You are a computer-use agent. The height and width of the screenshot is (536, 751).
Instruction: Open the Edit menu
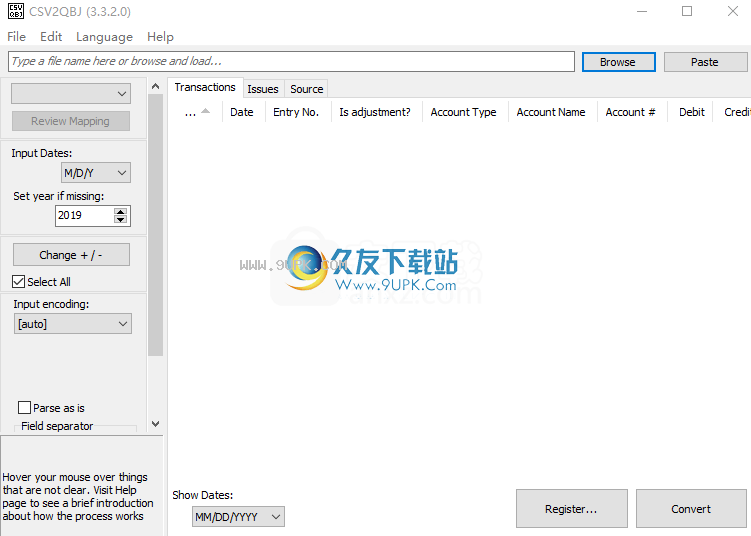point(51,37)
